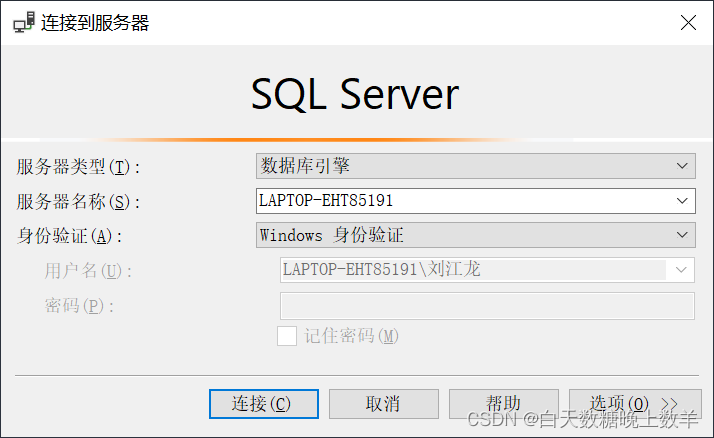Click the 服务器类型(T) label

tap(78, 167)
